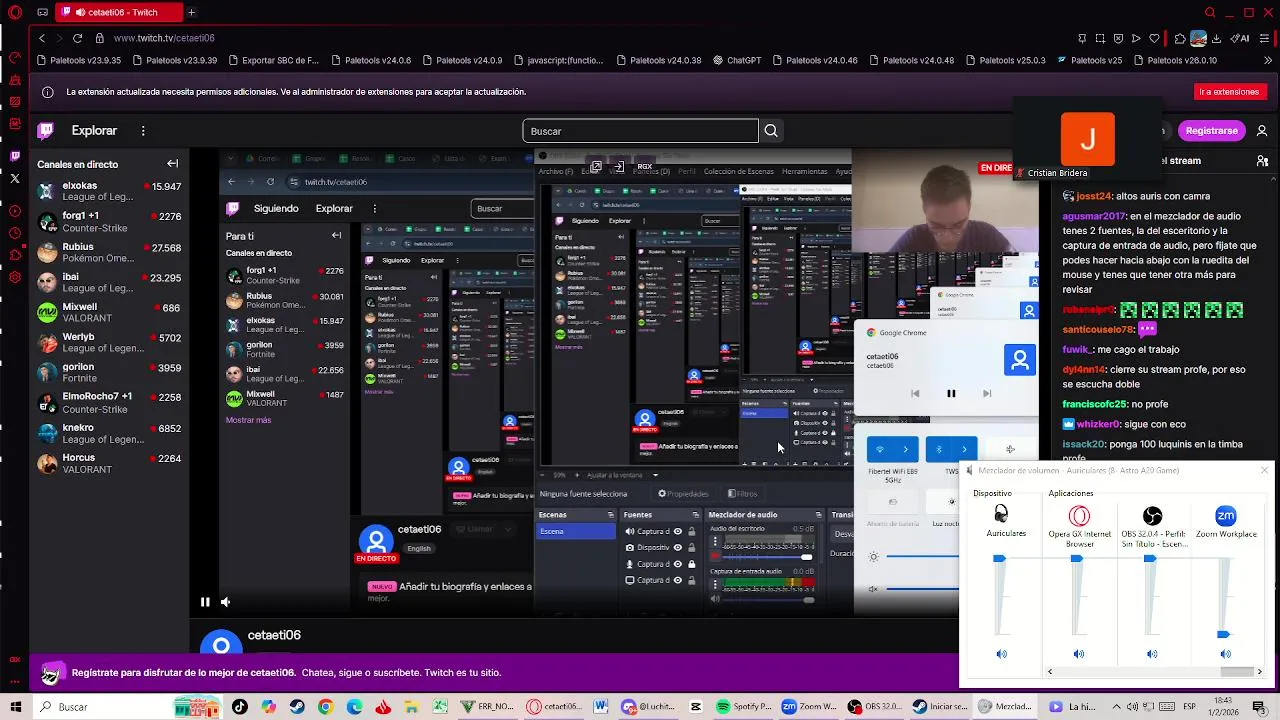Open Aria AI from the toolbar
Image resolution: width=1280 pixels, height=720 pixels.
click(x=1240, y=38)
